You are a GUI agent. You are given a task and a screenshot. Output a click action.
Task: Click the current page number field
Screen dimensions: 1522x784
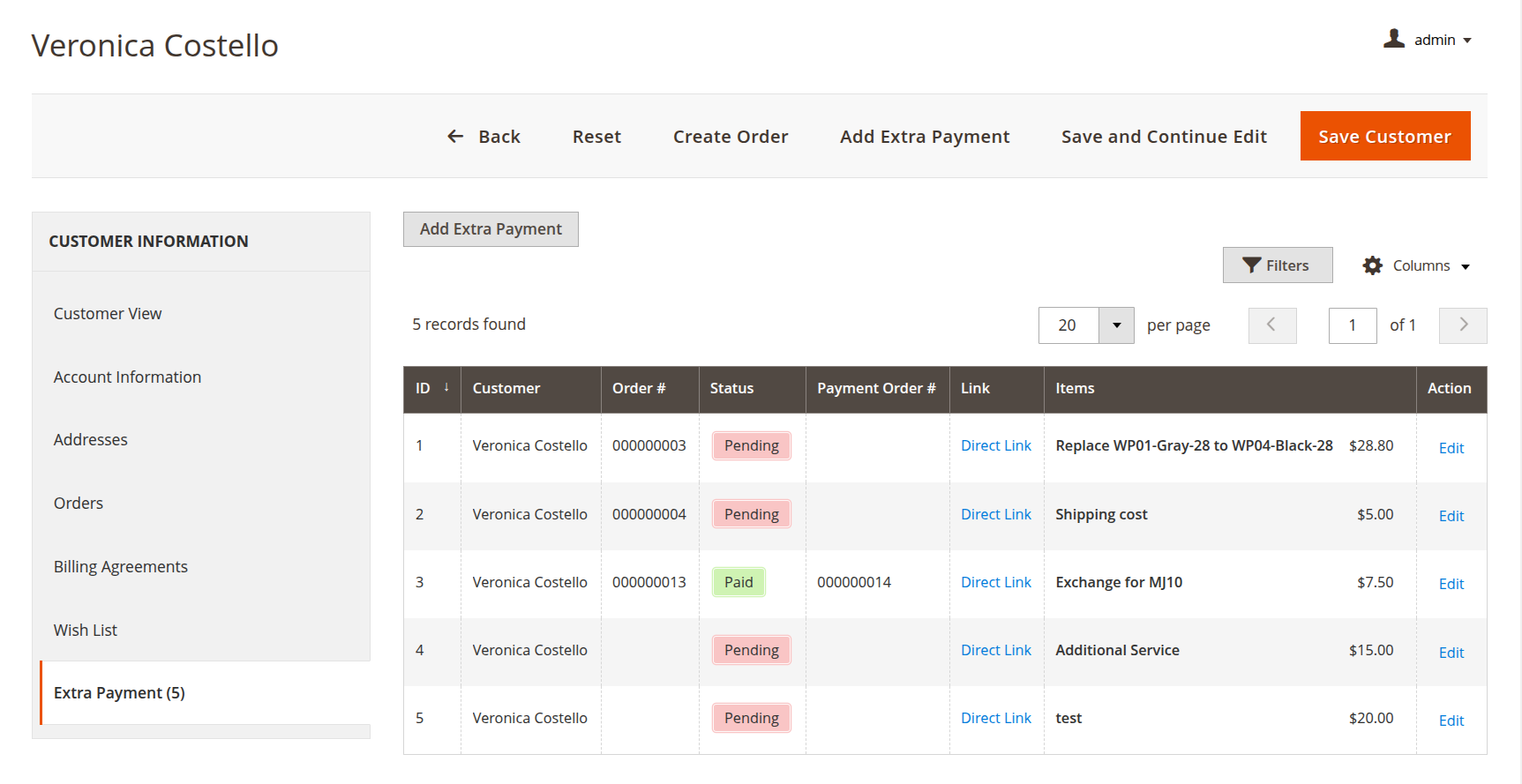[1352, 325]
